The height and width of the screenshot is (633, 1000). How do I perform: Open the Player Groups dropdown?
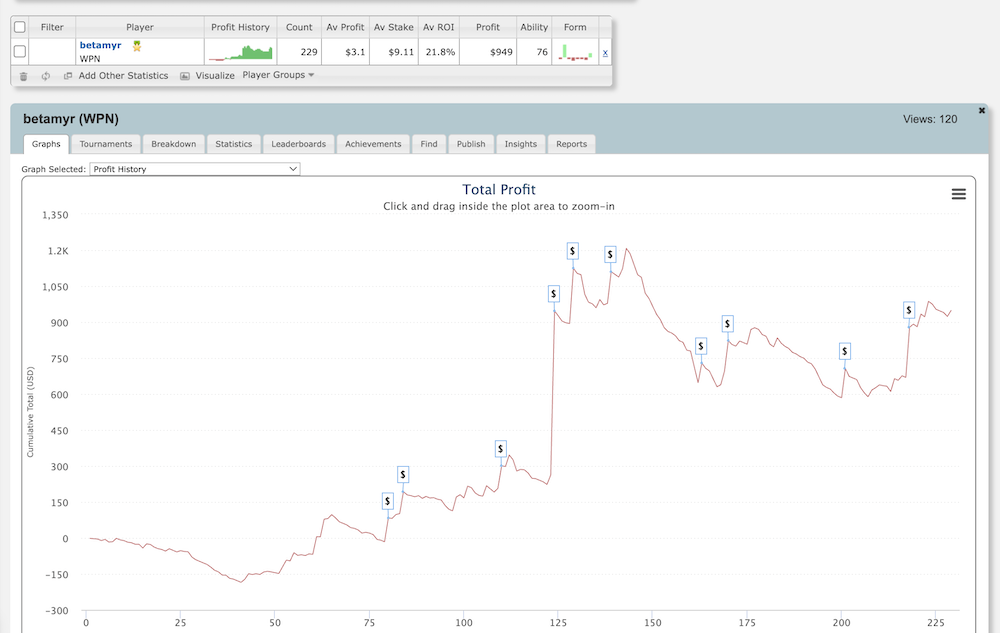click(x=279, y=76)
